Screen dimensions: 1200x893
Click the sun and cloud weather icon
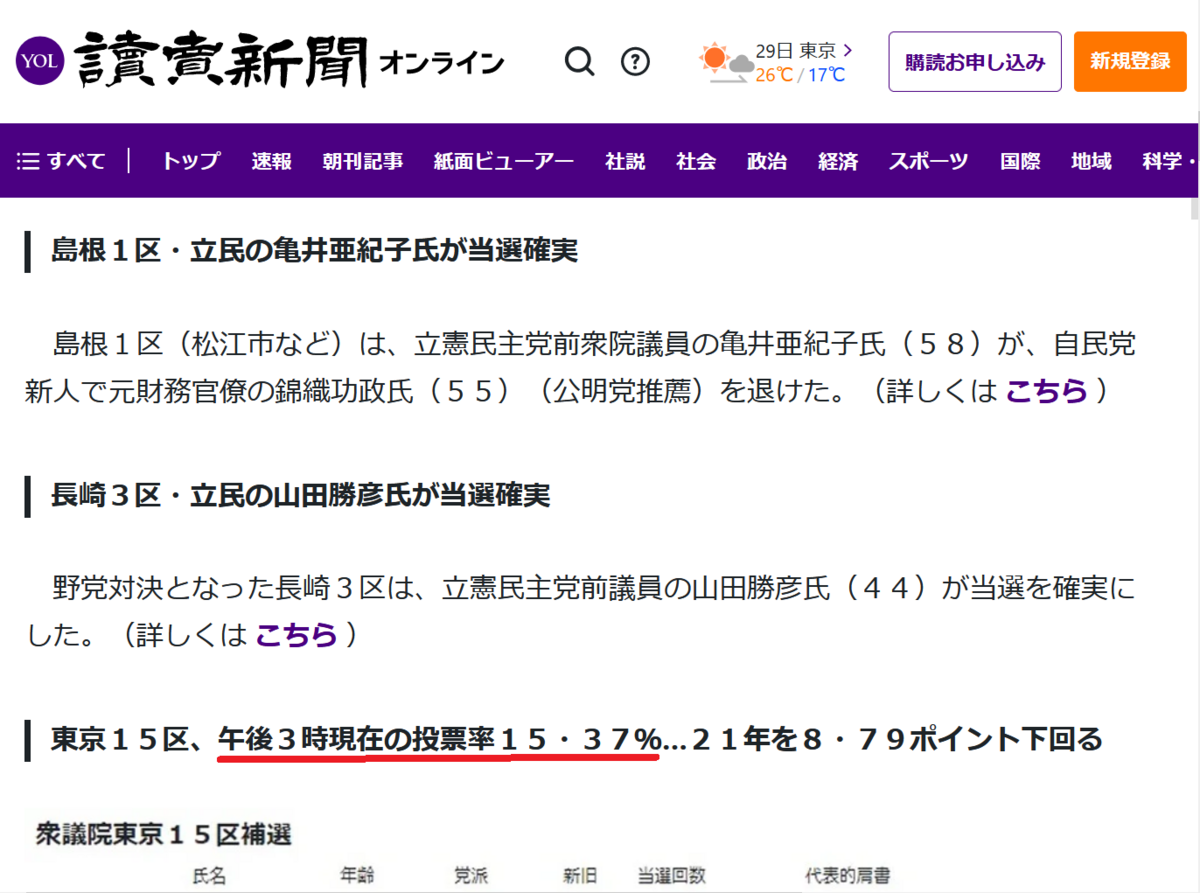(x=726, y=62)
